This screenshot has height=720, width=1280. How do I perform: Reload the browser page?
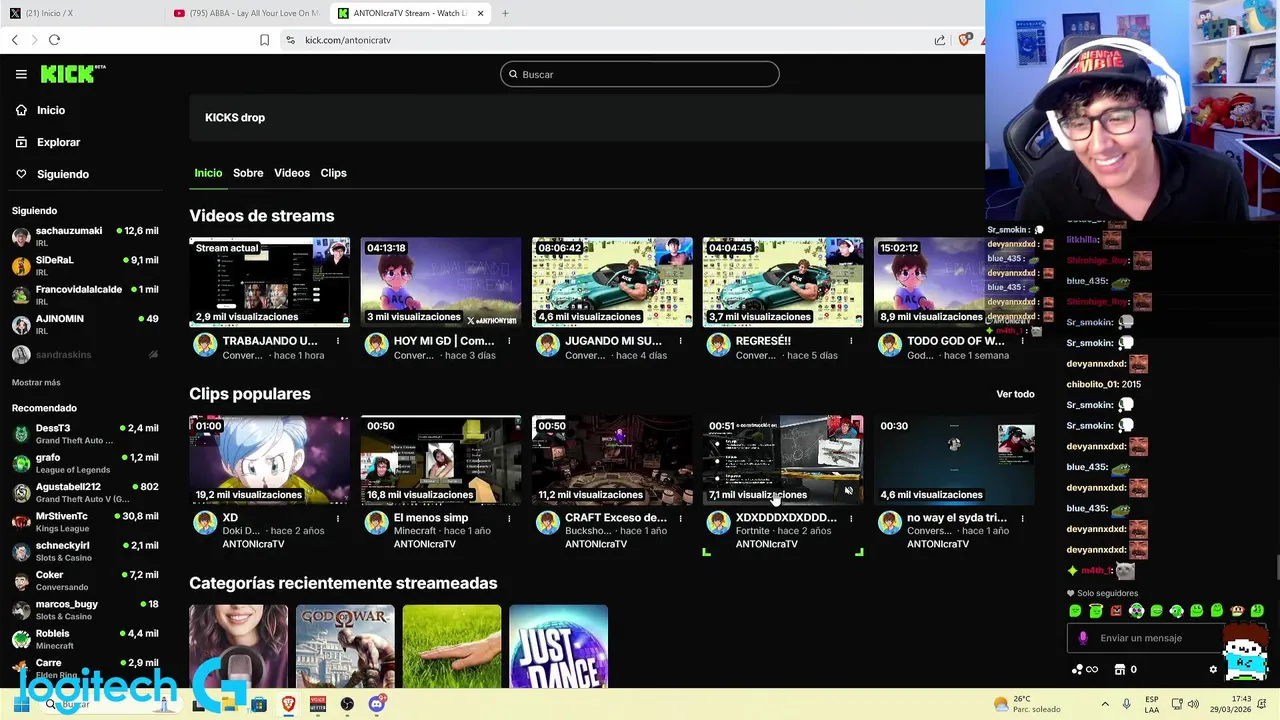tap(54, 40)
